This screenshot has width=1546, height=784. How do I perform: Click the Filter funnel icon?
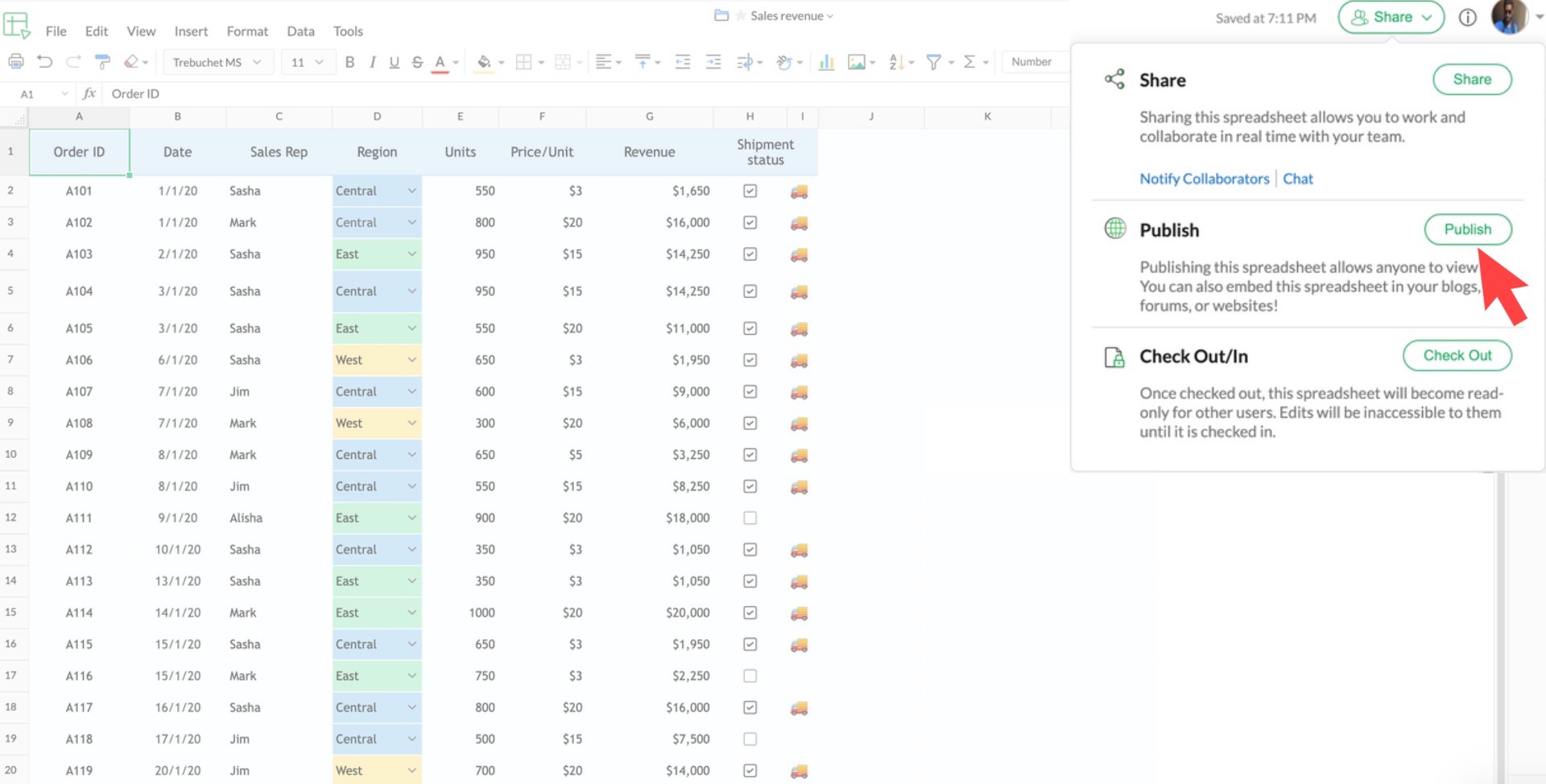click(x=933, y=62)
